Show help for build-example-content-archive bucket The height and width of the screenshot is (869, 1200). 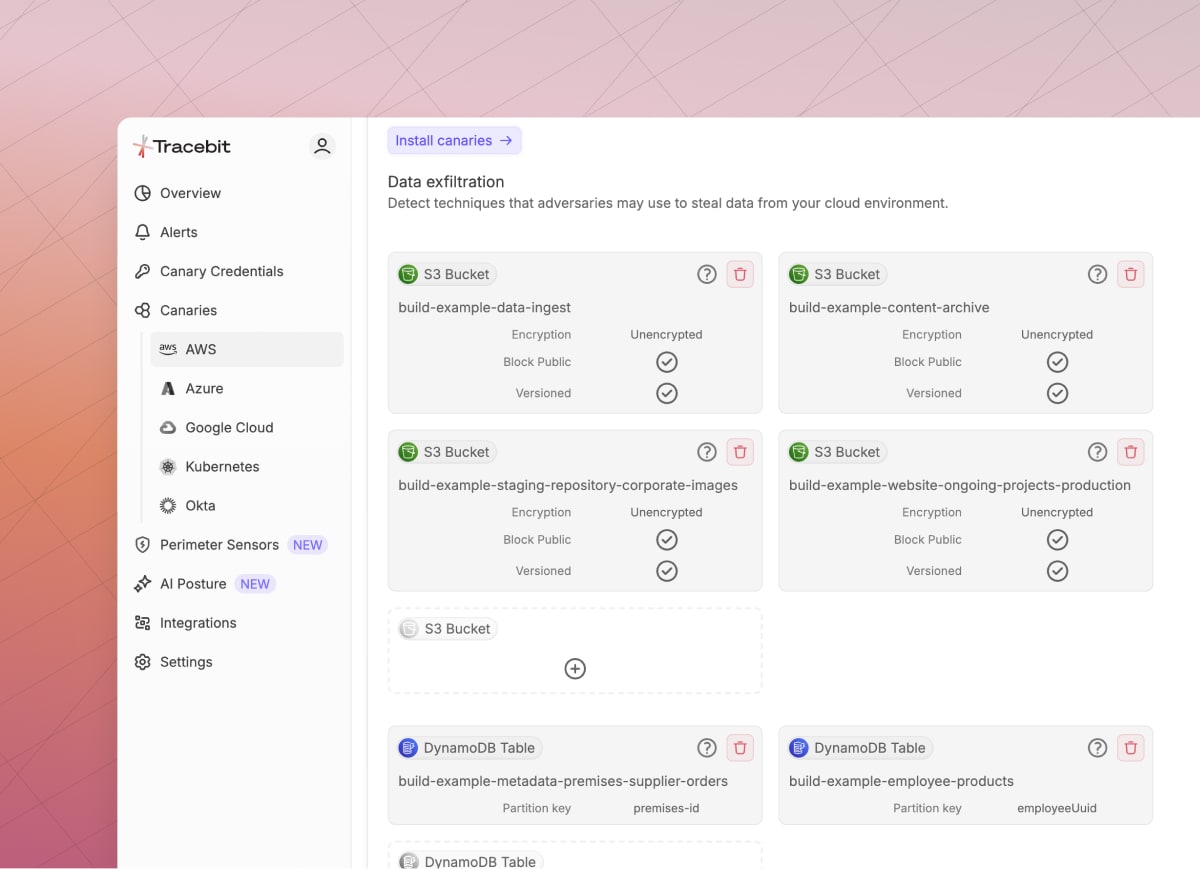(1098, 274)
